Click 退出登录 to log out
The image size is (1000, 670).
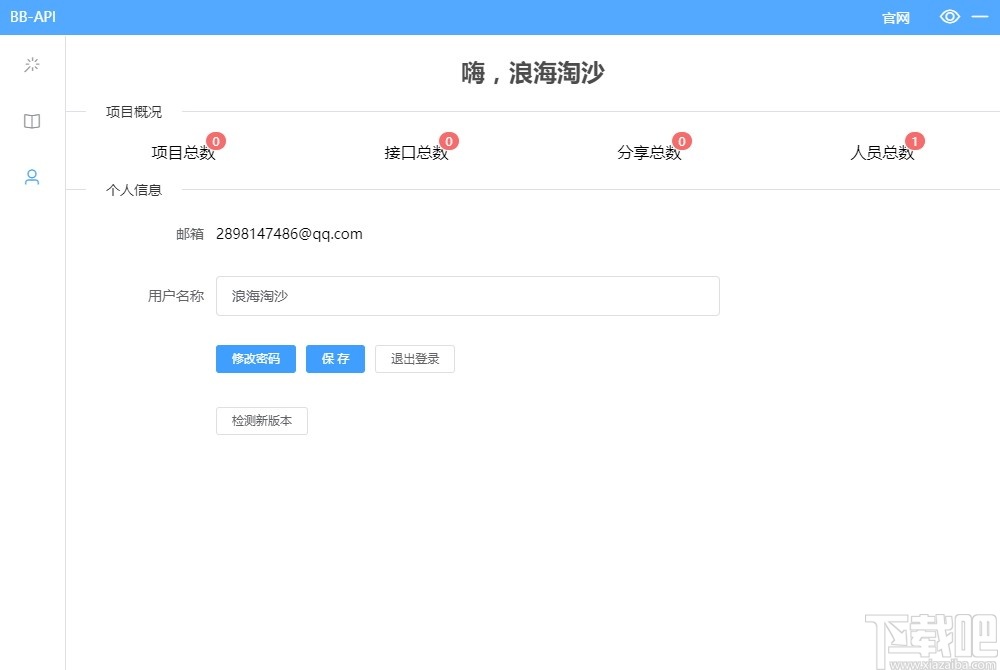pos(414,358)
